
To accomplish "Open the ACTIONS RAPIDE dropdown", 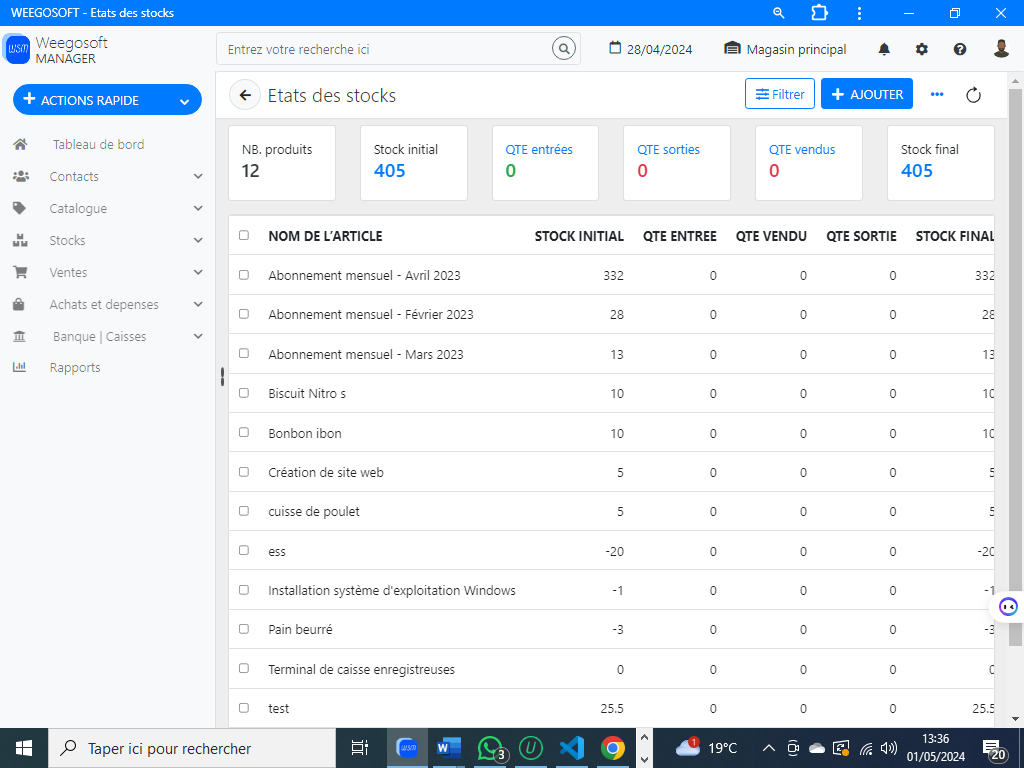I will tap(106, 100).
